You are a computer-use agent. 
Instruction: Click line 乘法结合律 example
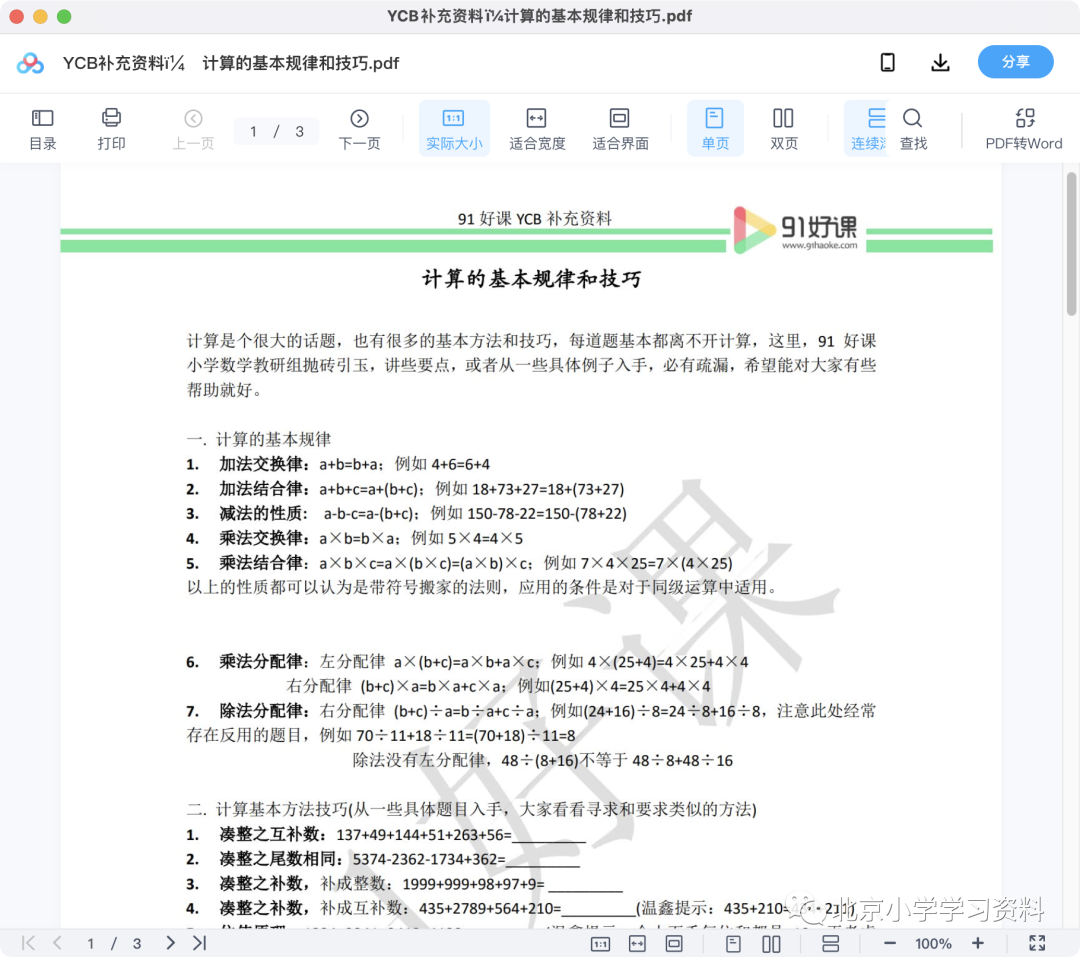[459, 564]
